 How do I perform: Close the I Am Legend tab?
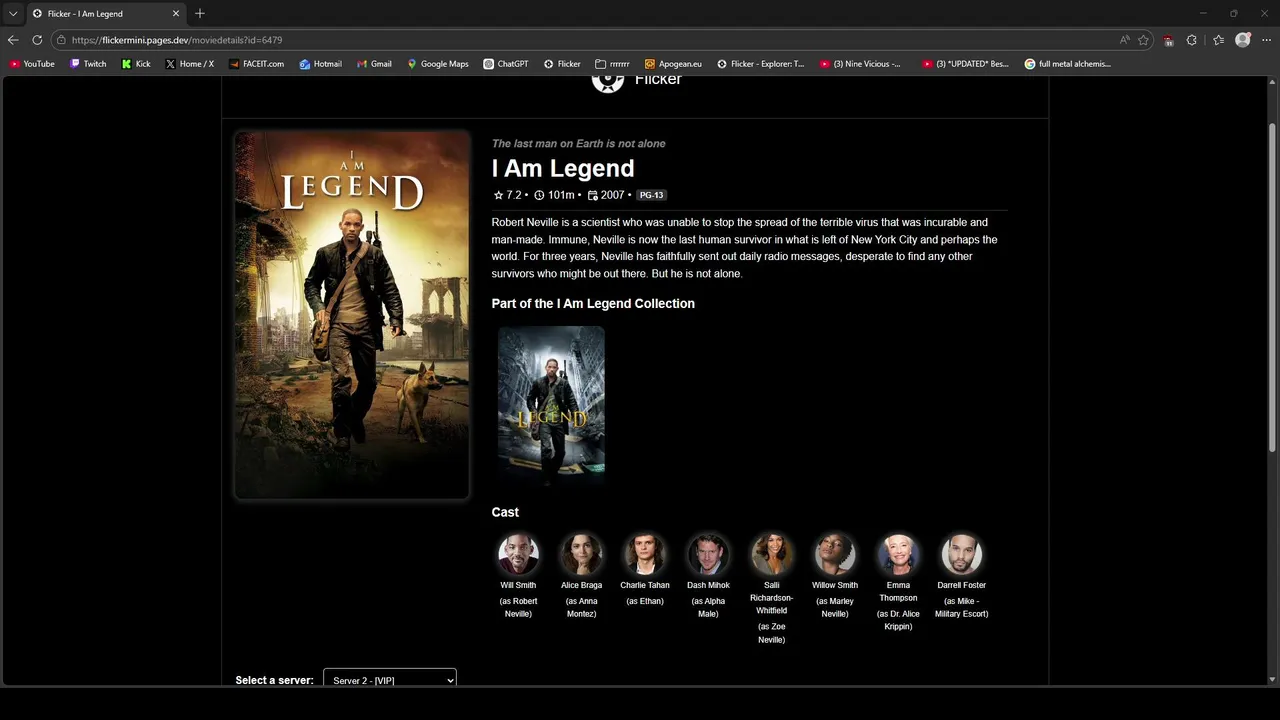[x=176, y=14]
